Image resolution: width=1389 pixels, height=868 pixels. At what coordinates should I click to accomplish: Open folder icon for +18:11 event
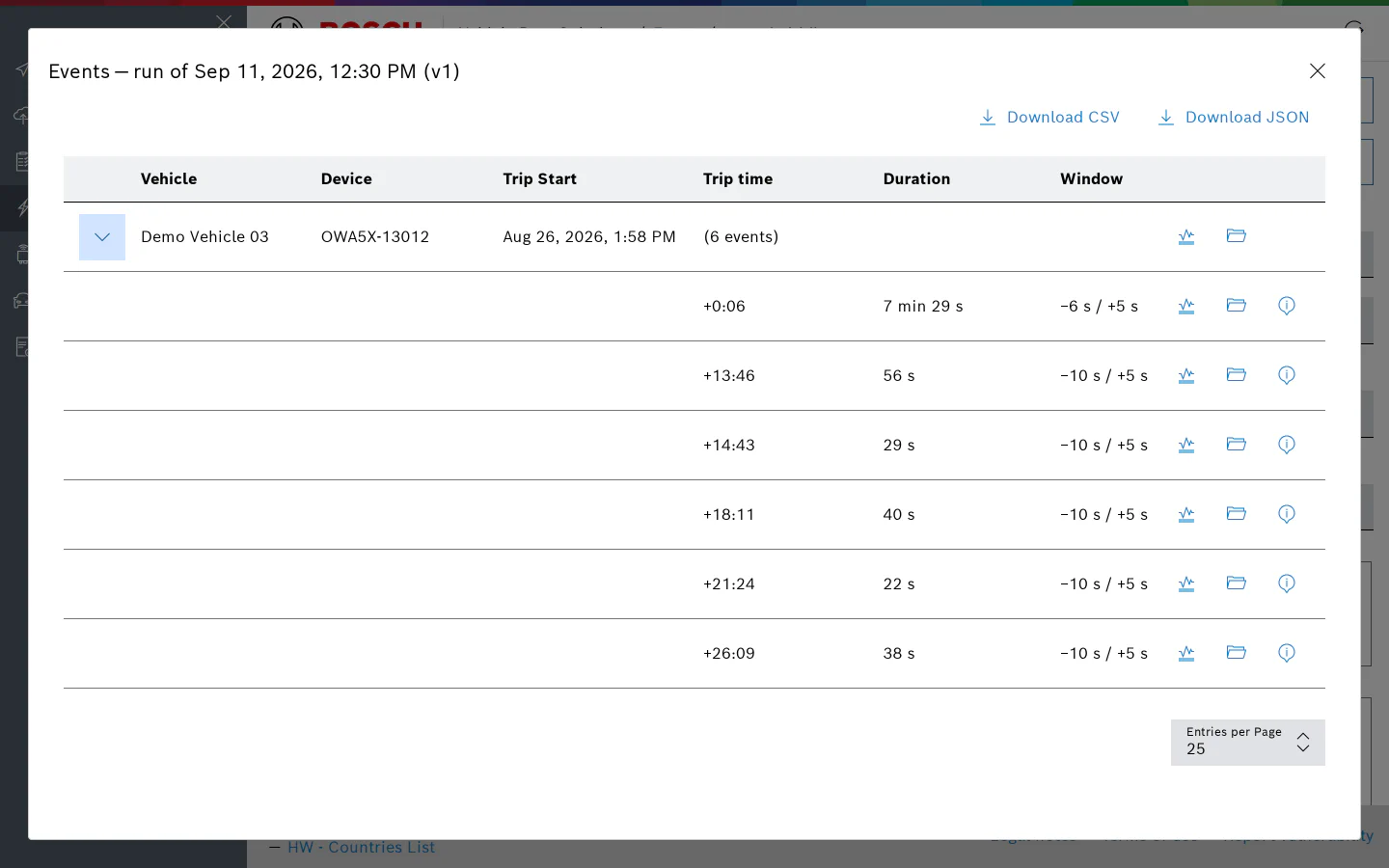(x=1237, y=514)
